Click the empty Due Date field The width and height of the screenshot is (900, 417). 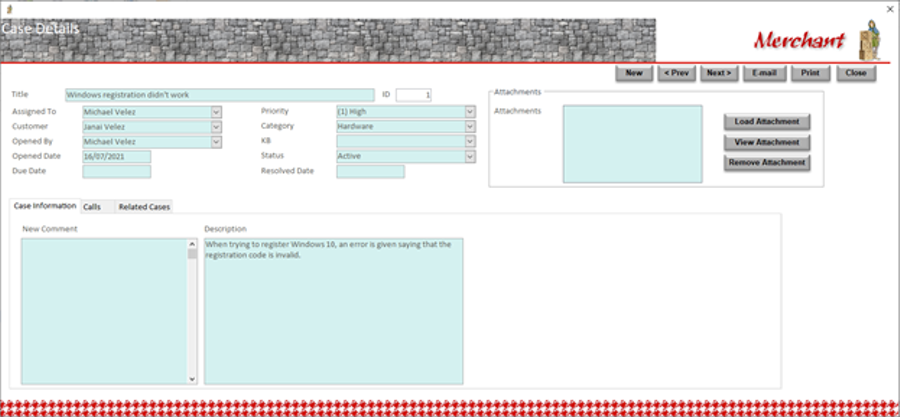point(117,172)
